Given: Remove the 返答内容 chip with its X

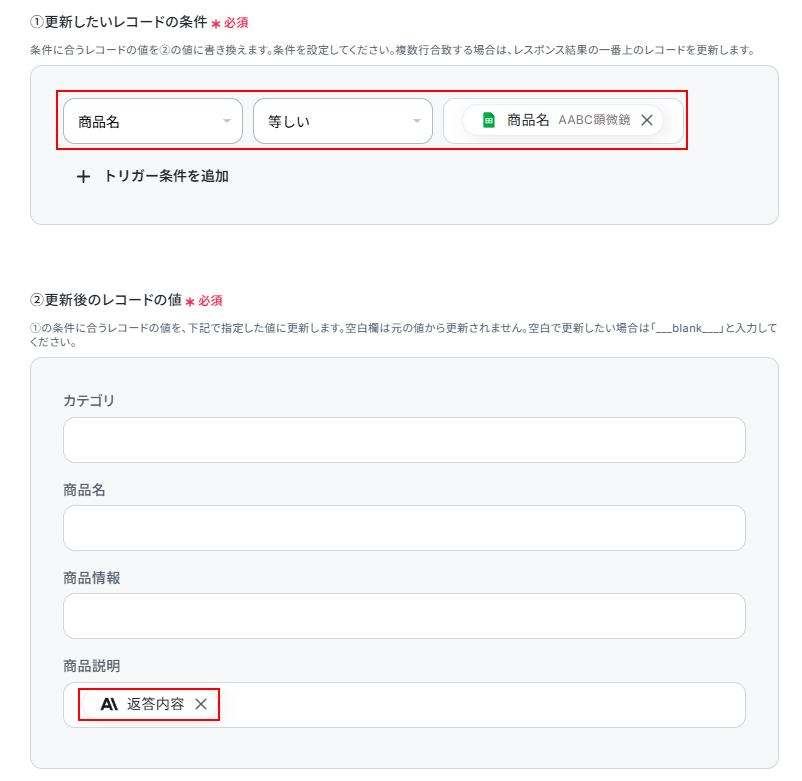Looking at the screenshot, I should tap(201, 704).
